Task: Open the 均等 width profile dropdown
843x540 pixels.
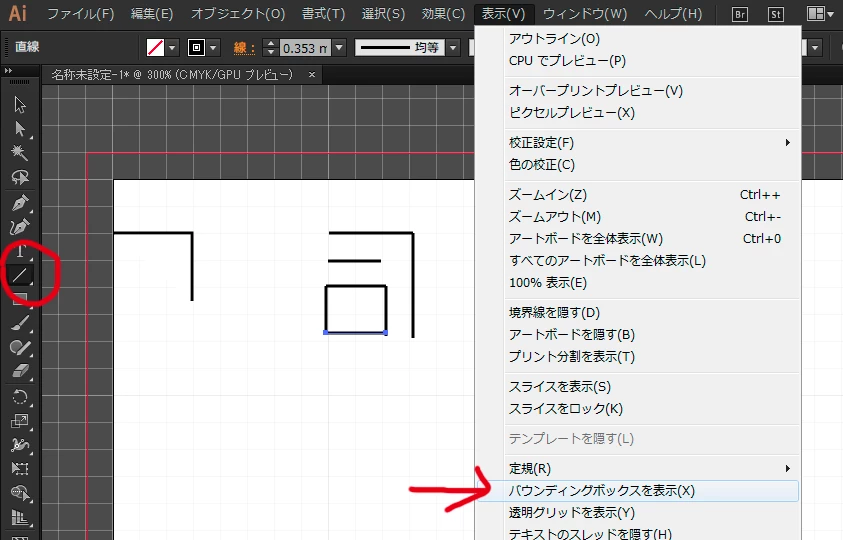Action: 453,47
